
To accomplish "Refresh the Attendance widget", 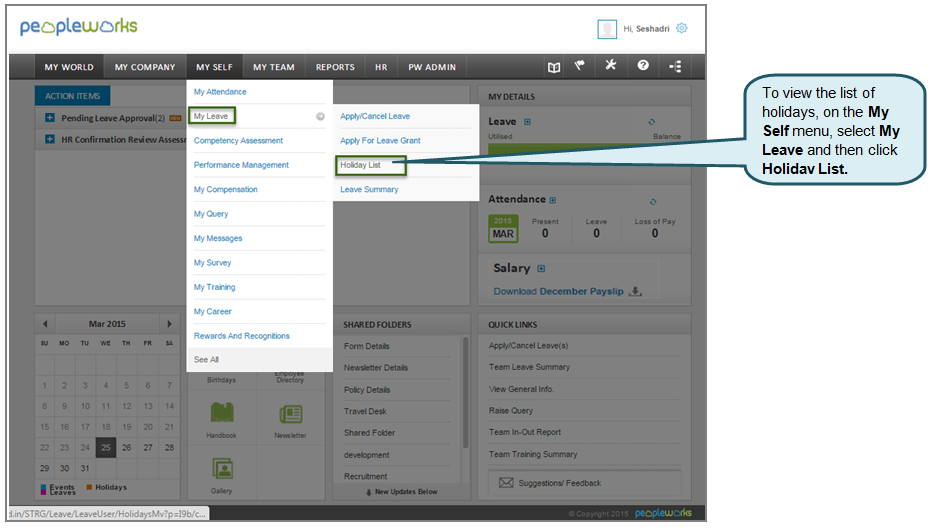I will point(653,202).
